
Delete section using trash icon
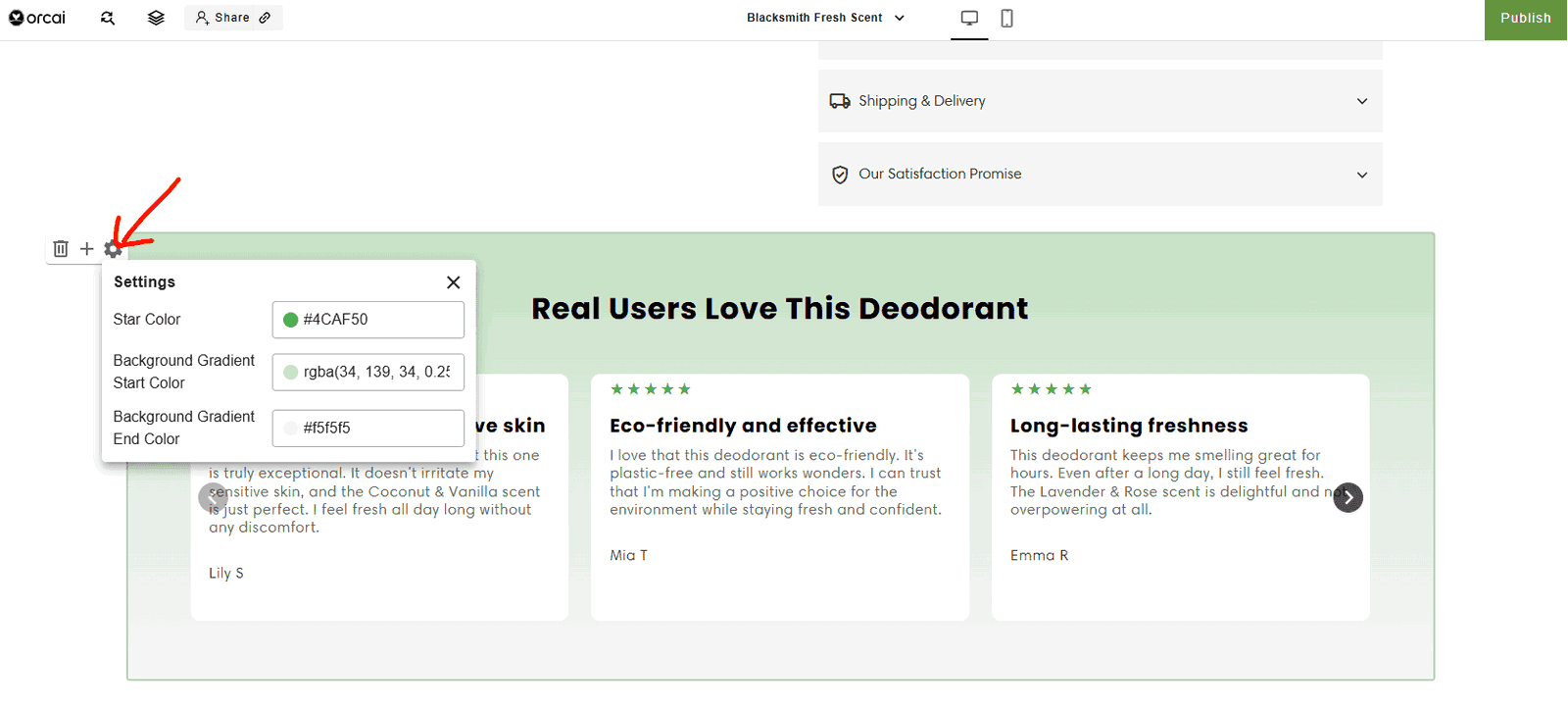click(x=61, y=249)
